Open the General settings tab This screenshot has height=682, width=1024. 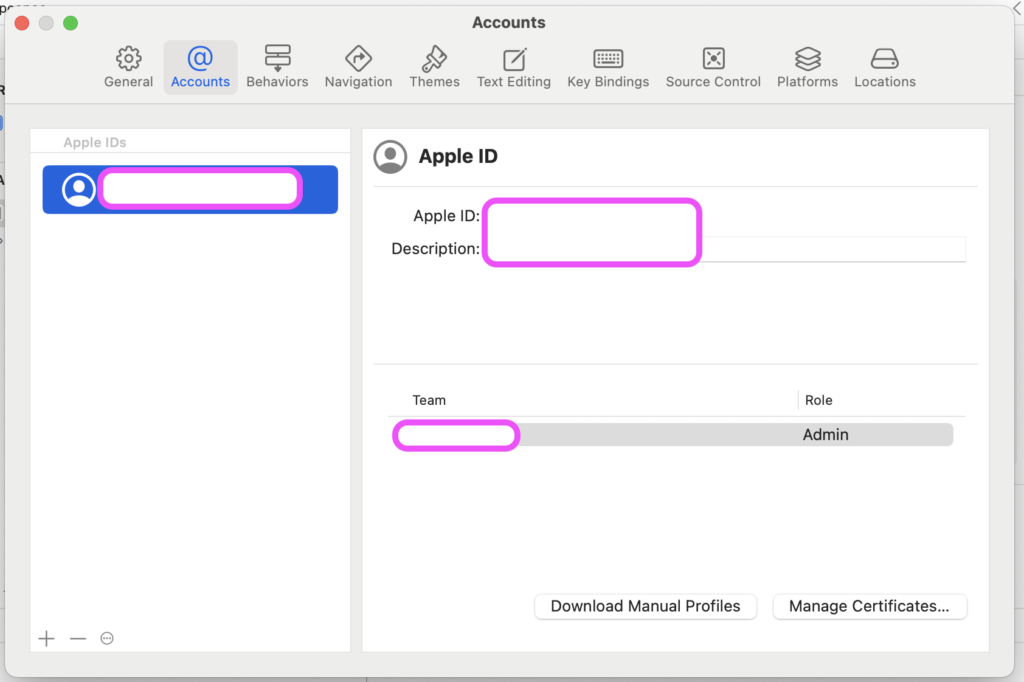pos(129,67)
